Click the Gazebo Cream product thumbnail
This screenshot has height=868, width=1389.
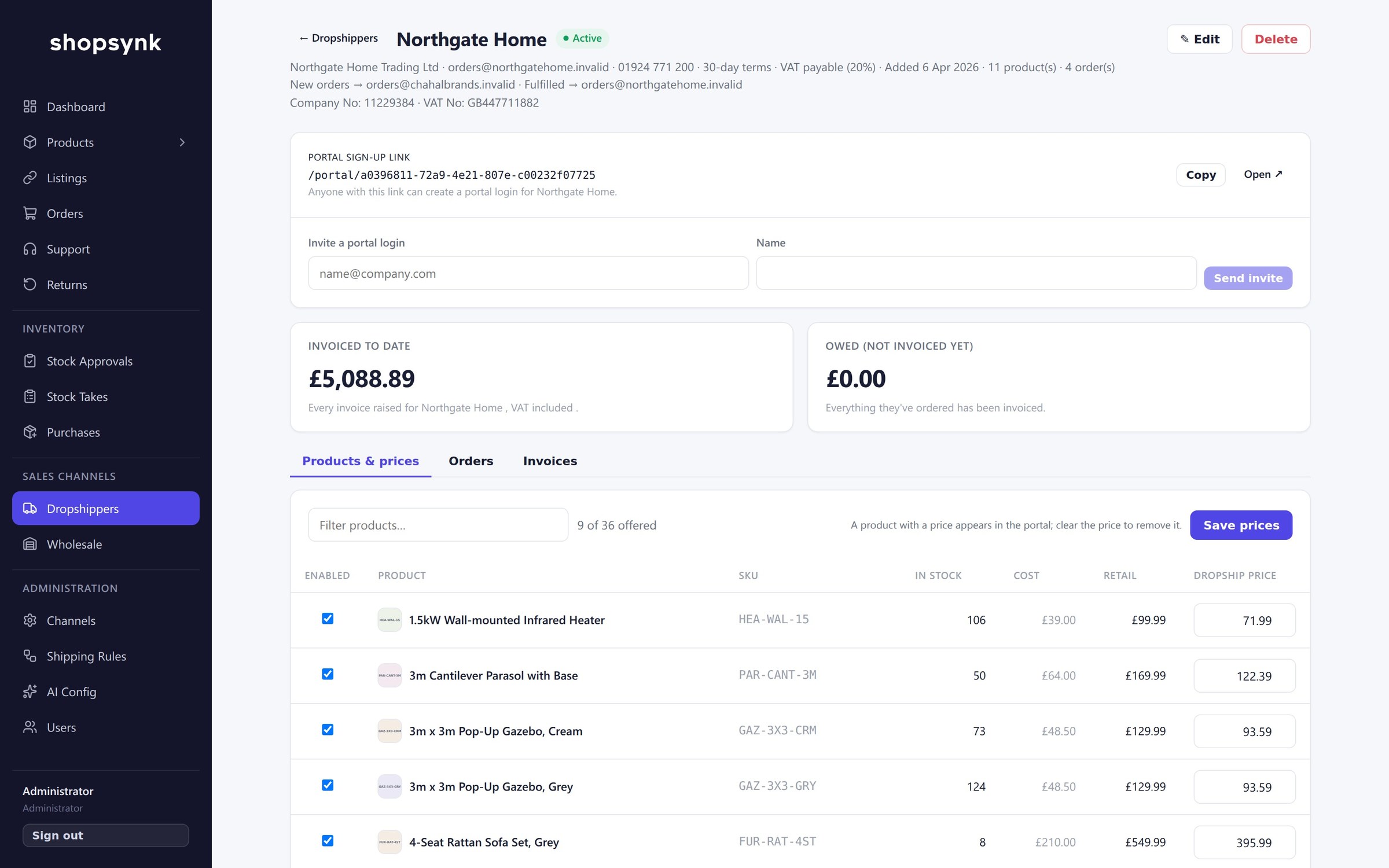pyautogui.click(x=389, y=731)
